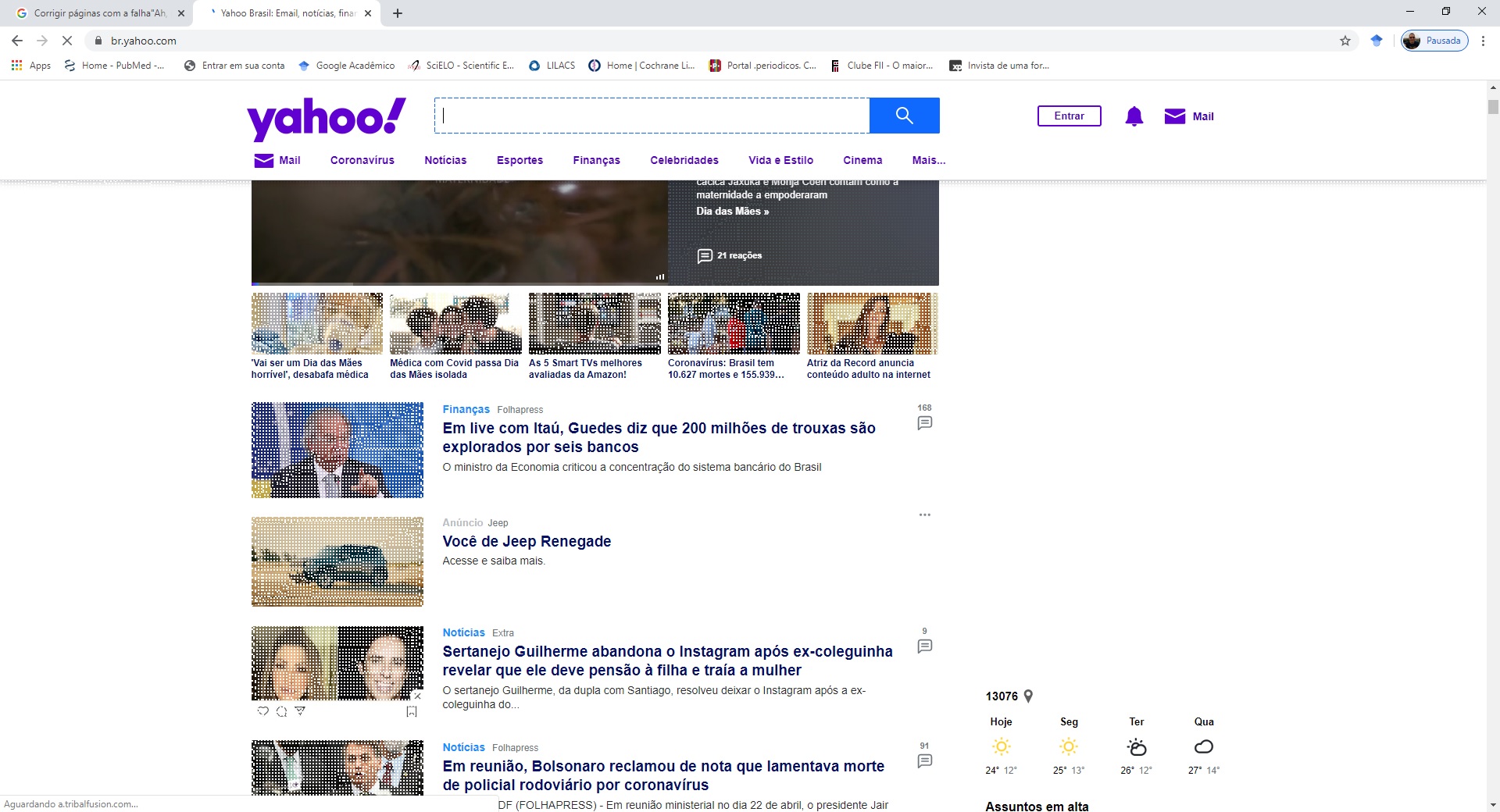
Task: Open comments icon for Guedes article
Action: pyautogui.click(x=924, y=423)
